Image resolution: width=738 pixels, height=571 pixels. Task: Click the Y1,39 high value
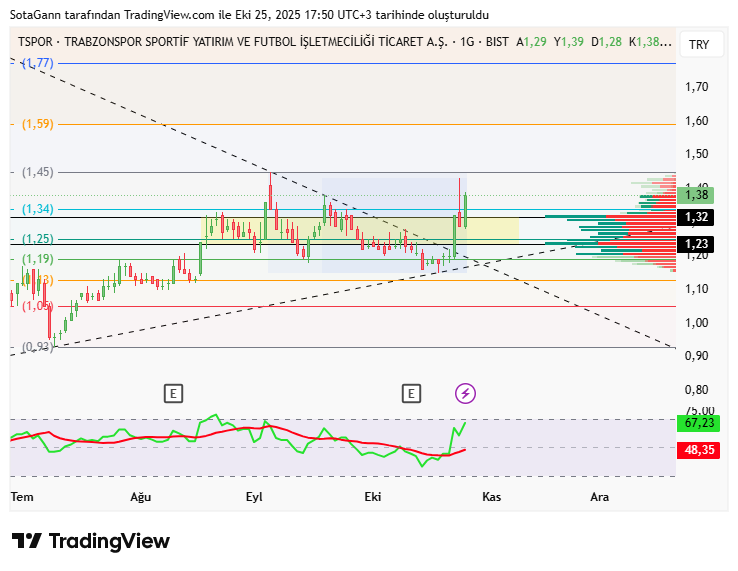coord(569,42)
